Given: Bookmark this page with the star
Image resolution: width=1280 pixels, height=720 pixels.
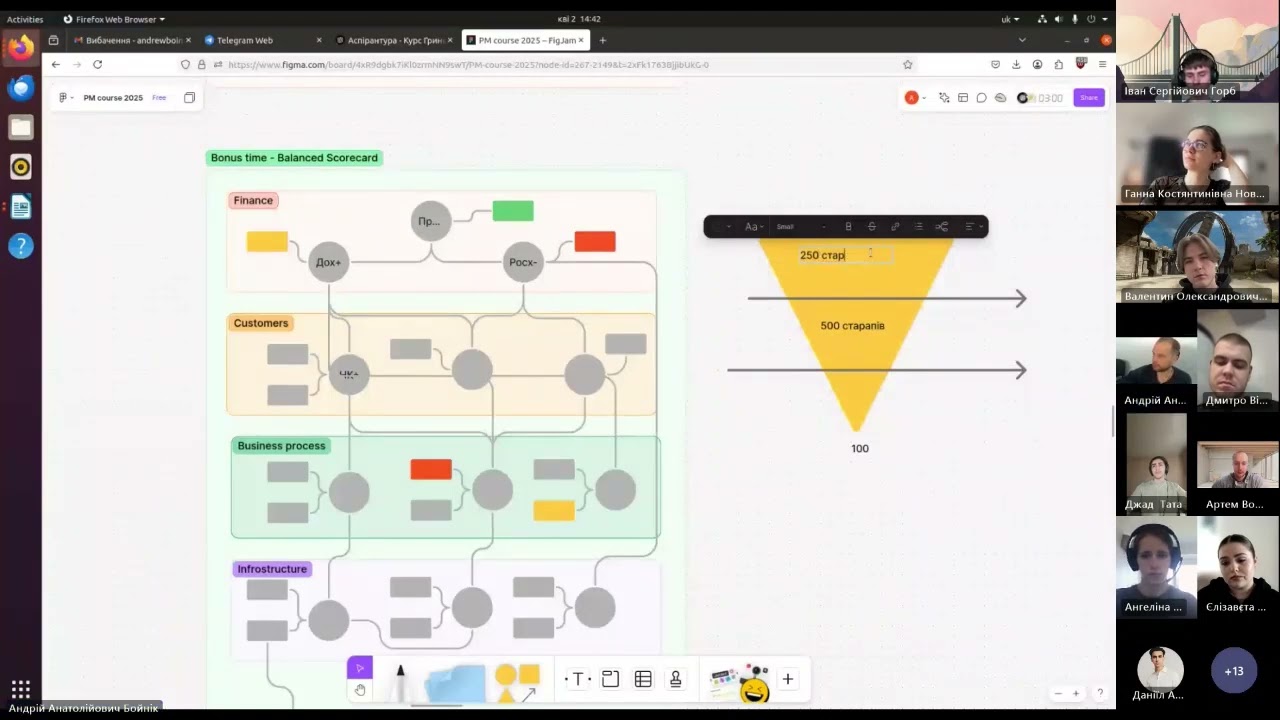Looking at the screenshot, I should point(908,64).
